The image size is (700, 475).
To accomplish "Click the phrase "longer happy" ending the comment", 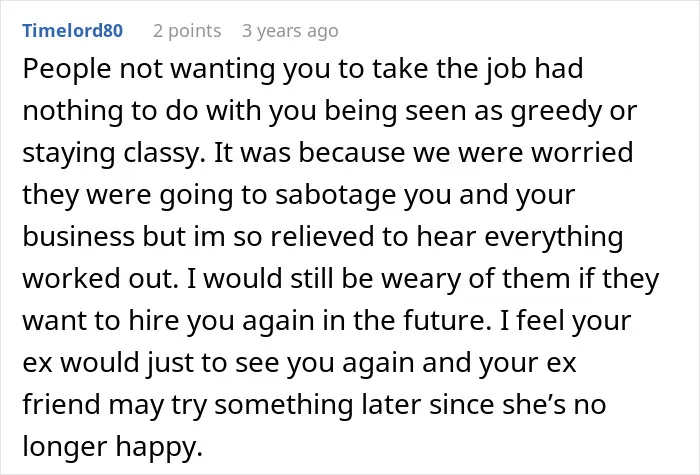I will pos(112,447).
